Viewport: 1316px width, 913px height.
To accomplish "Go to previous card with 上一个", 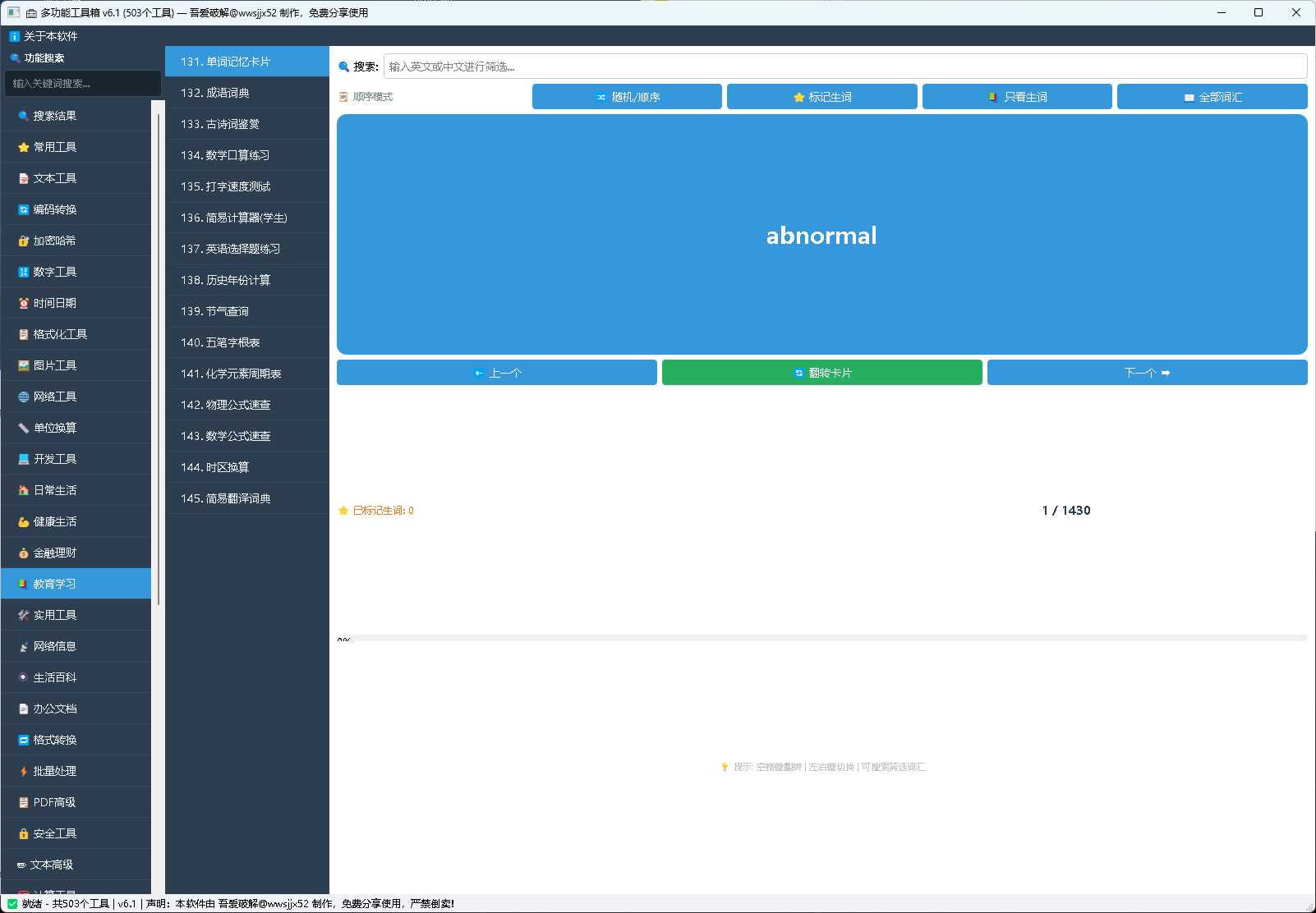I will 497,373.
